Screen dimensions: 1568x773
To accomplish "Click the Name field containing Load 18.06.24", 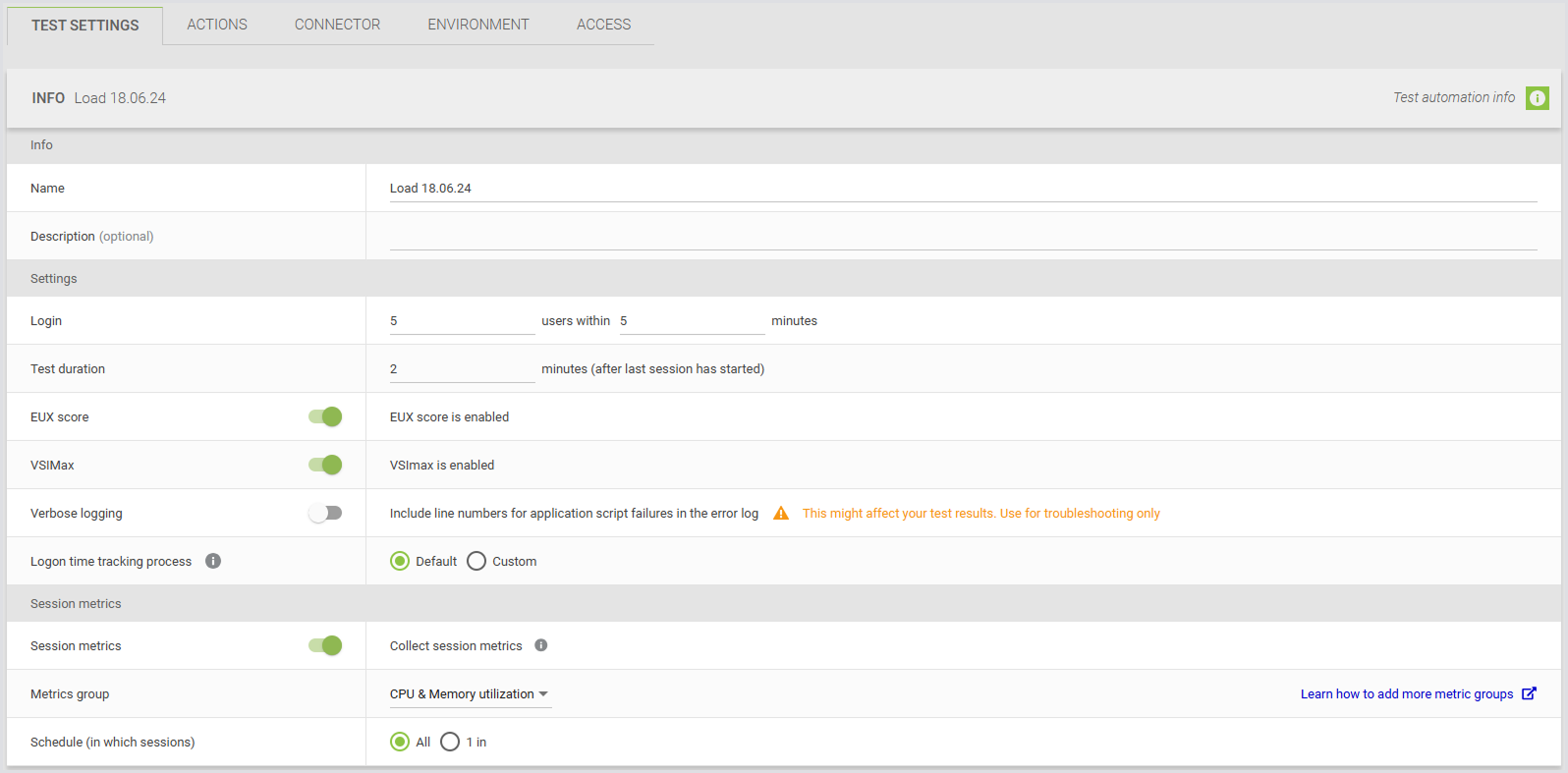I will (x=963, y=189).
